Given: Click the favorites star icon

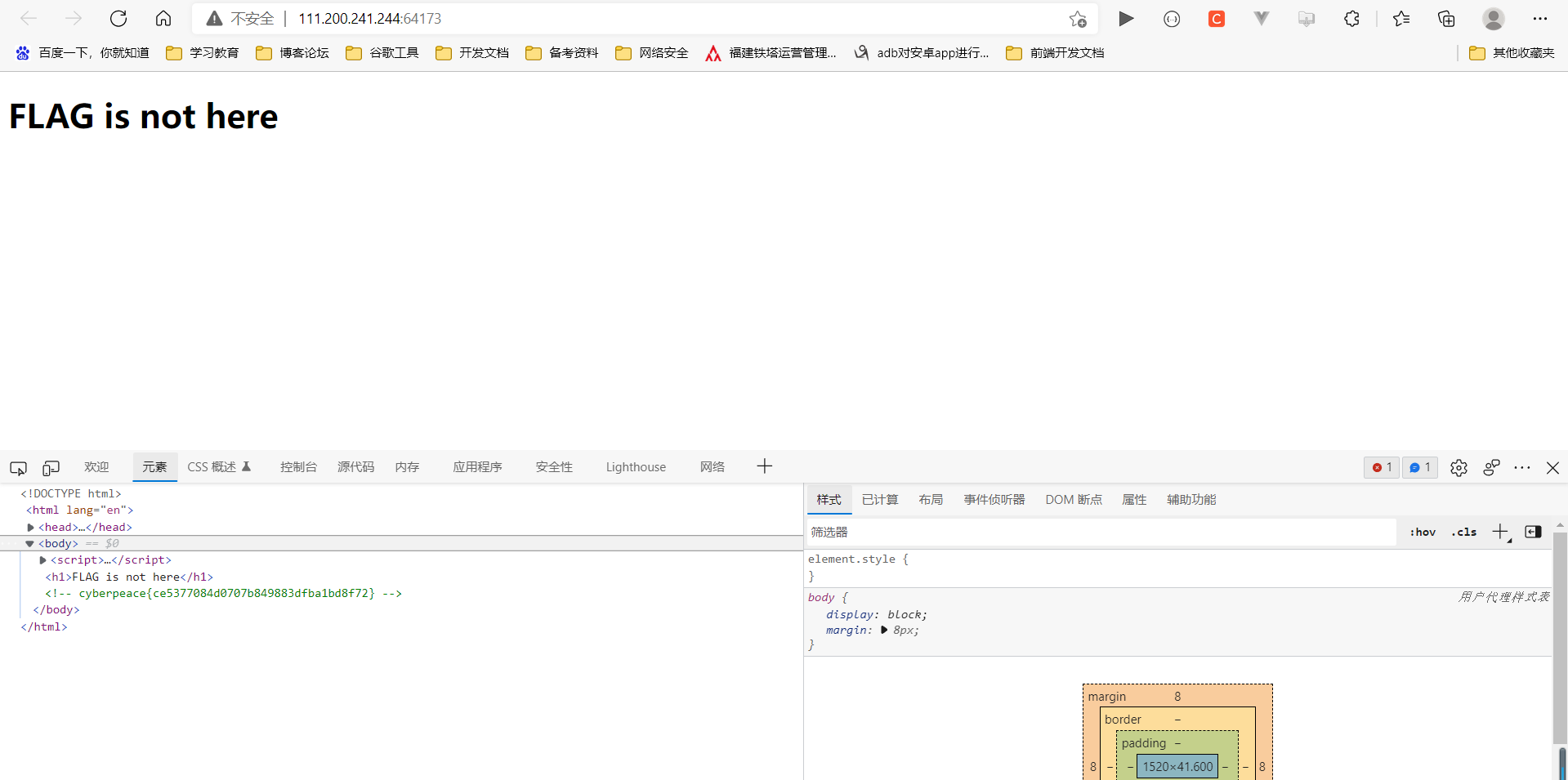Looking at the screenshot, I should 1402,18.
